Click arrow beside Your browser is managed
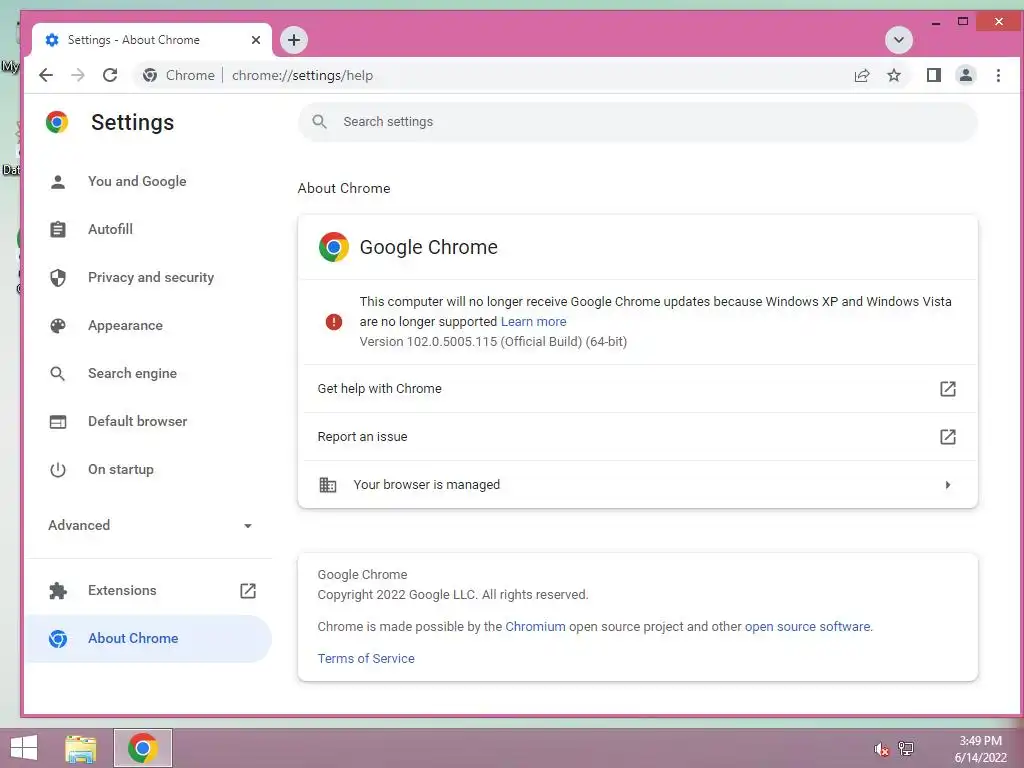This screenshot has width=1024, height=768. (948, 485)
